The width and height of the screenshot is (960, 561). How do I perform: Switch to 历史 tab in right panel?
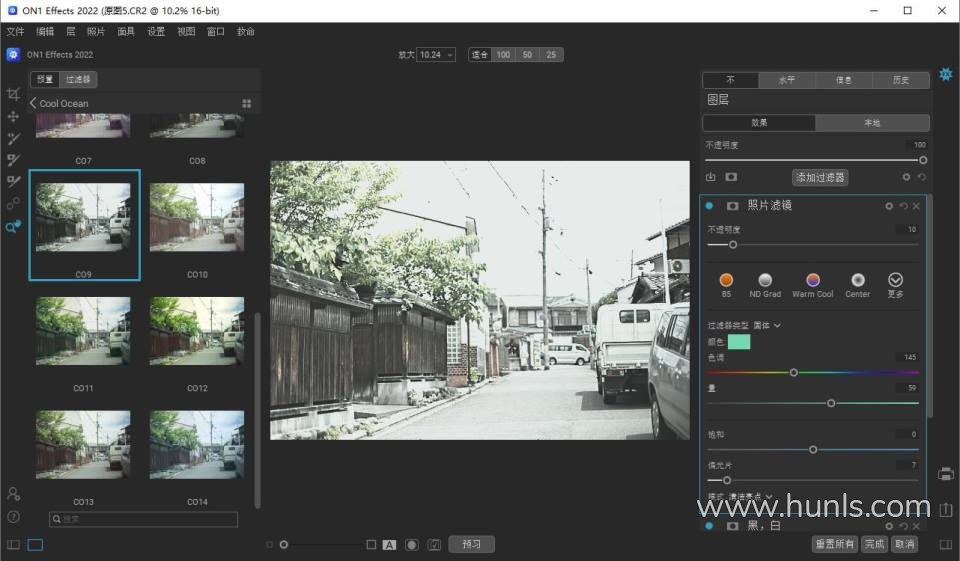(x=901, y=80)
